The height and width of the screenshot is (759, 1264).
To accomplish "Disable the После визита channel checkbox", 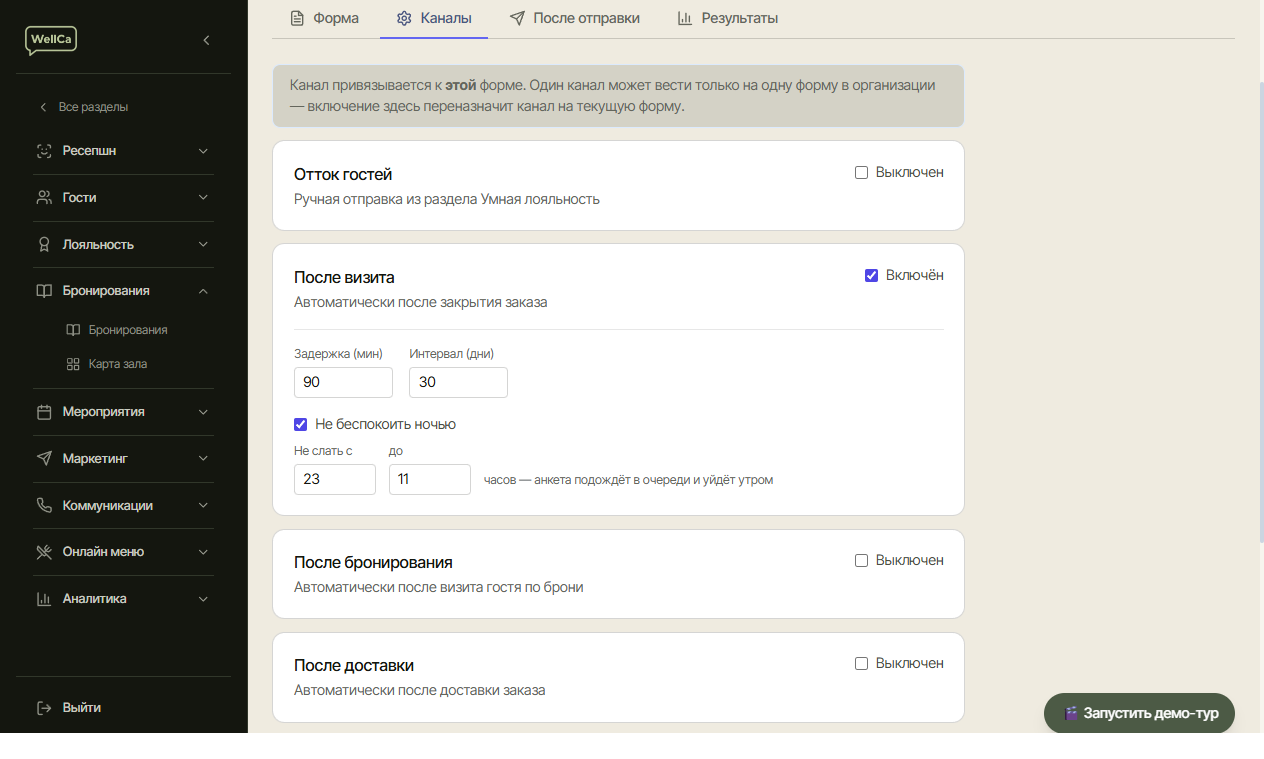I will [871, 276].
